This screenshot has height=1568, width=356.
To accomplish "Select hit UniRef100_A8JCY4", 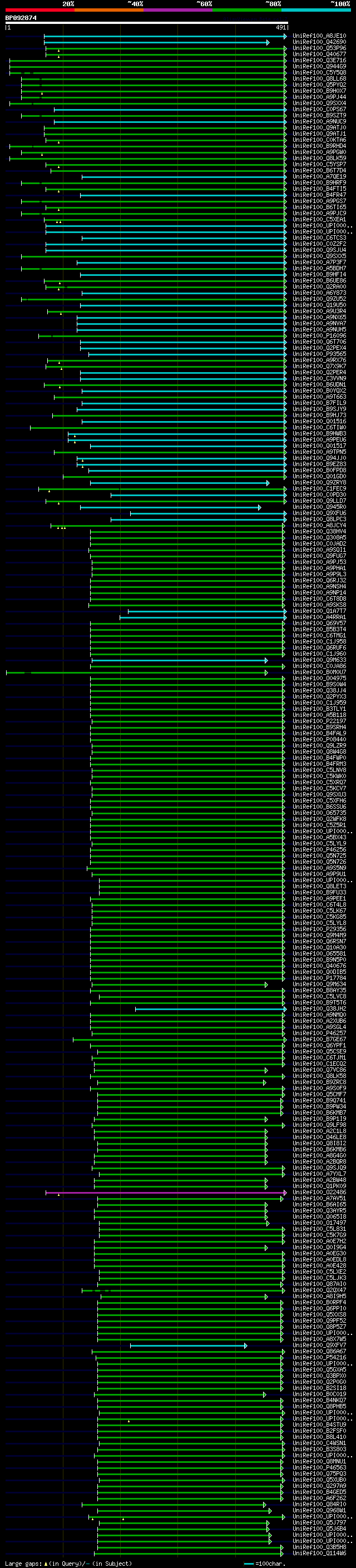I will [x=319, y=525].
